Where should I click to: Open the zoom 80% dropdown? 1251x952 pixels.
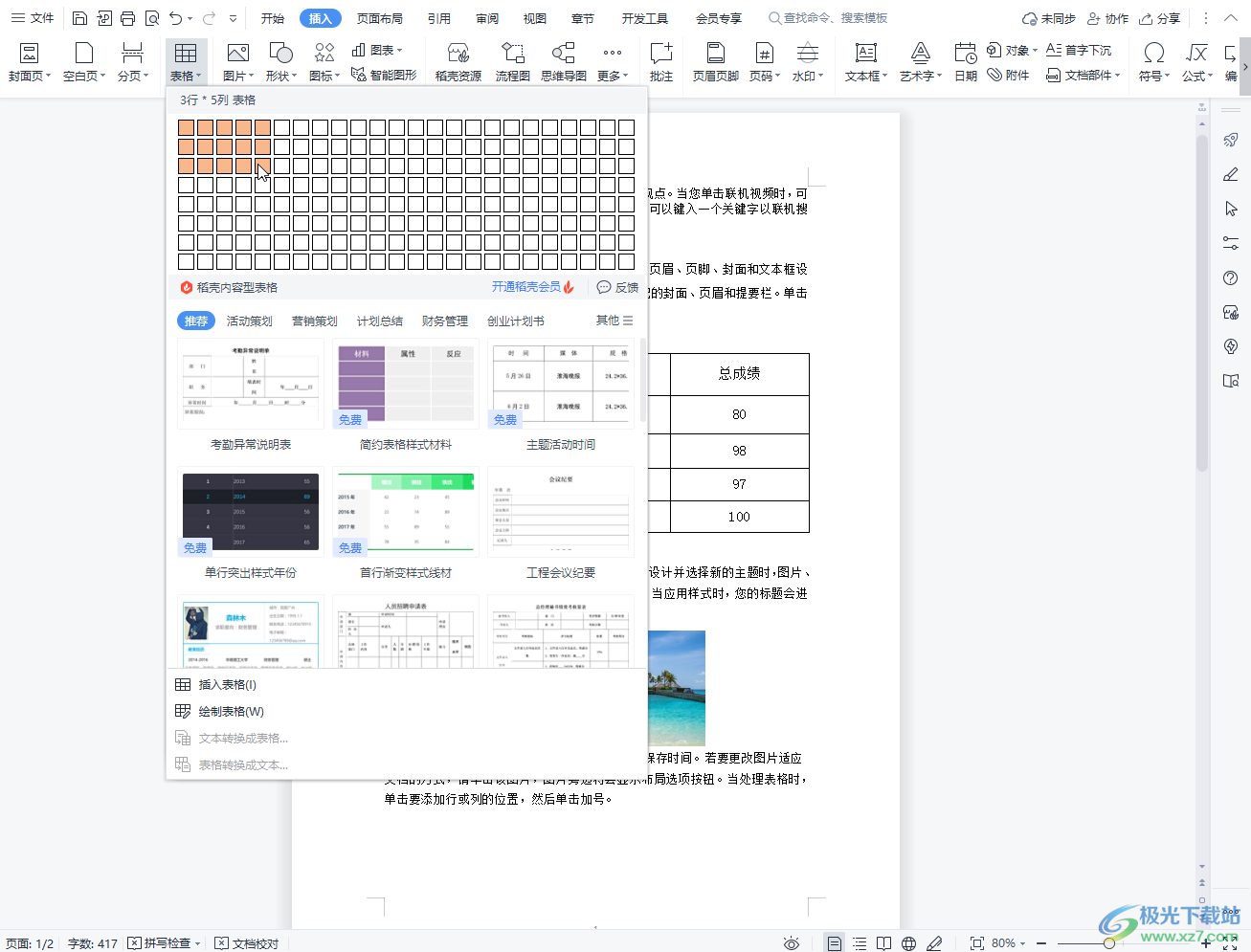coord(1009,943)
